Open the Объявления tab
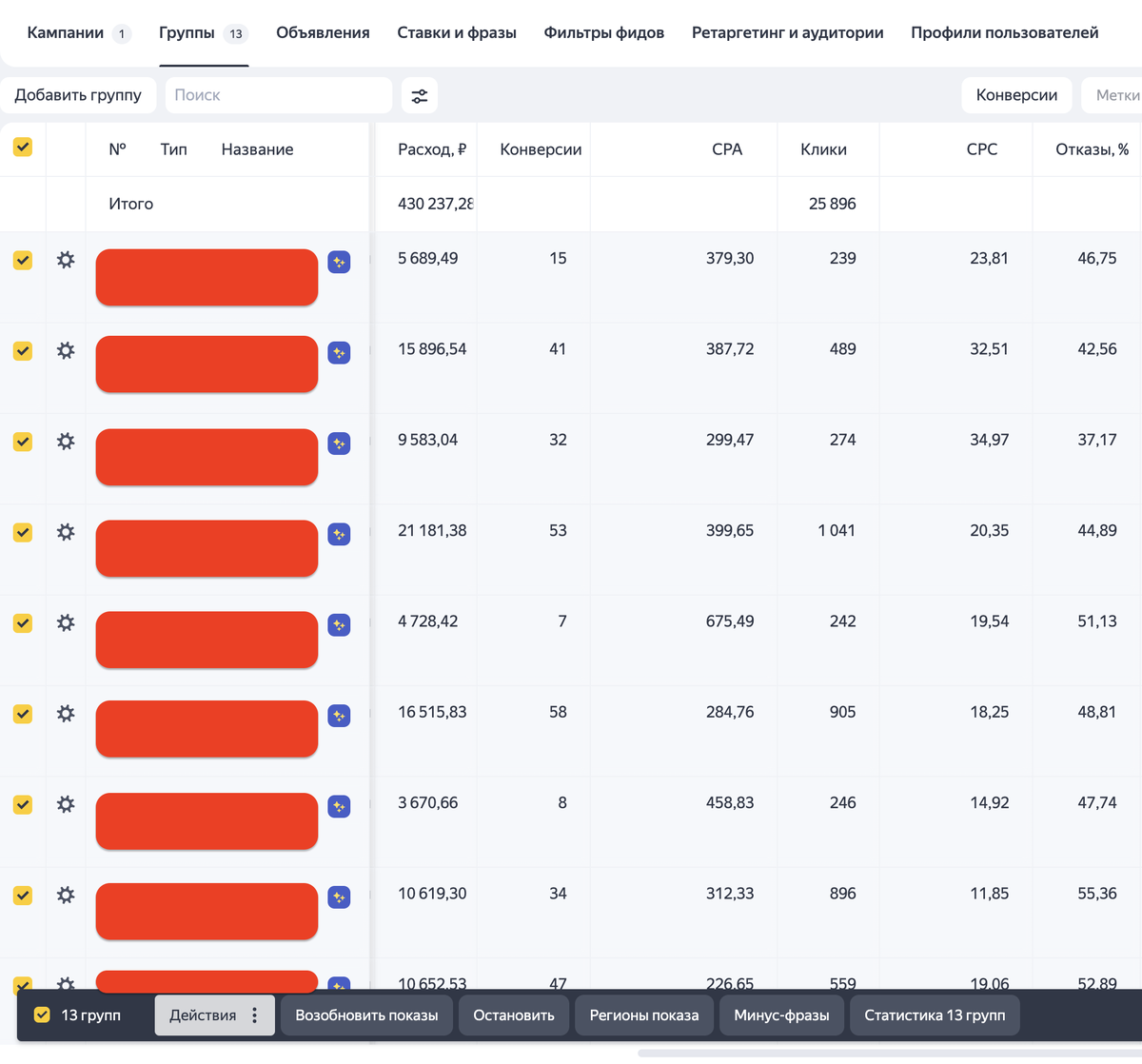This screenshot has width=1142, height=1064. click(x=323, y=33)
